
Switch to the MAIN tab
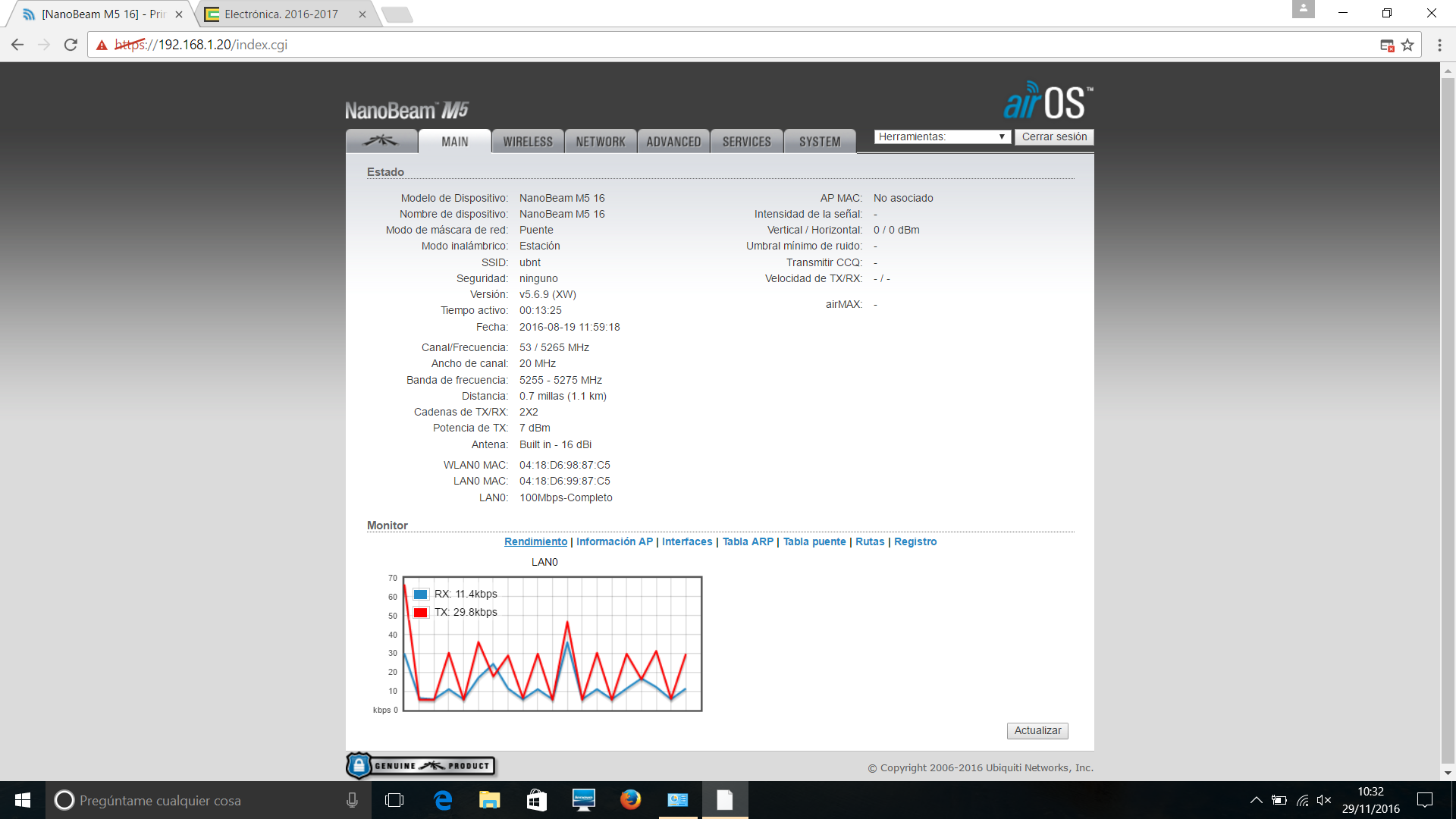coord(454,142)
